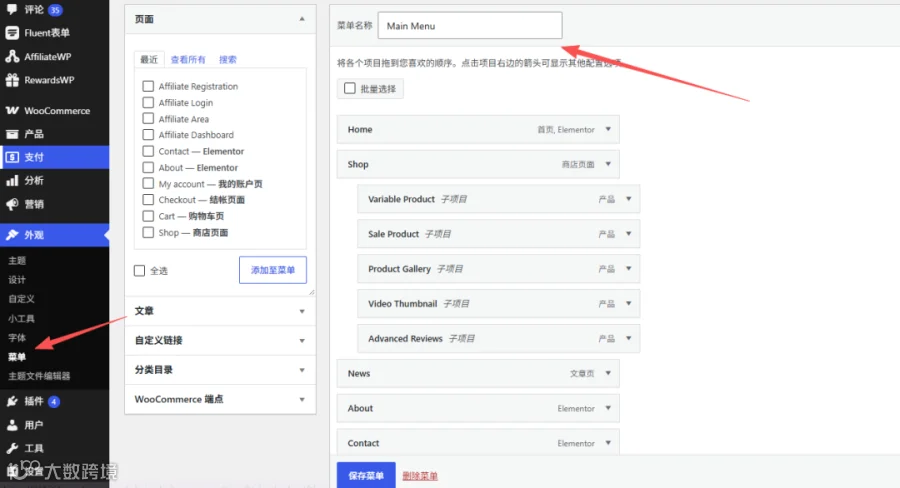Click the Payments (支付) dollar icon
Image resolution: width=900 pixels, height=488 pixels.
(11, 157)
